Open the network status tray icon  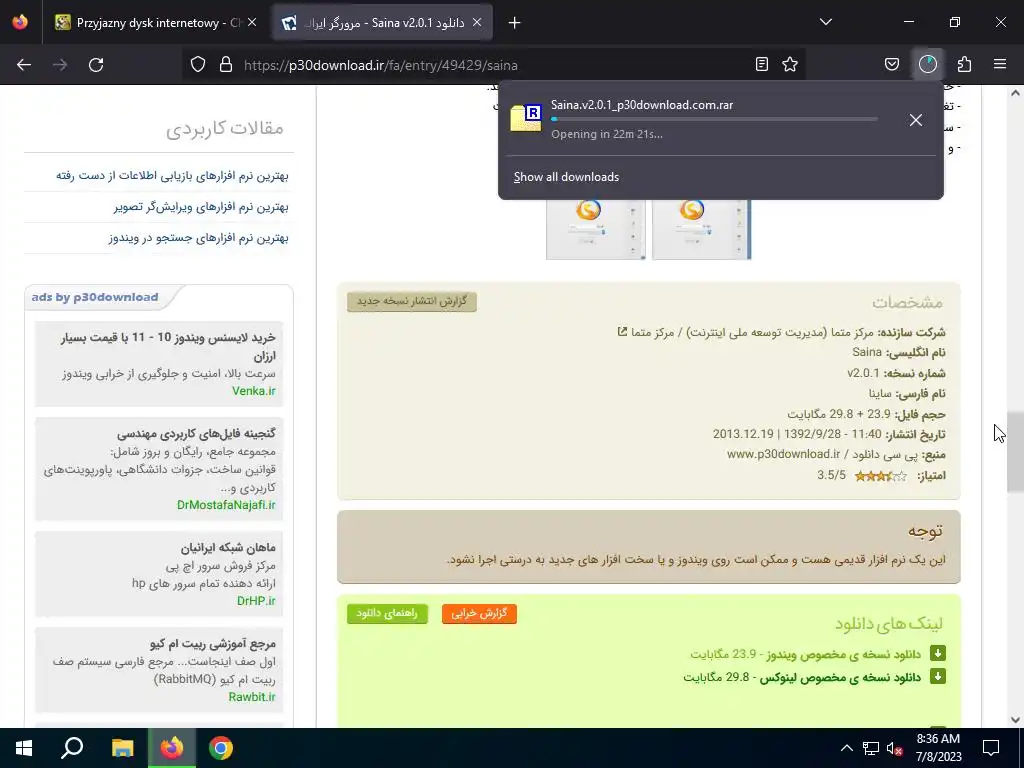pos(871,748)
